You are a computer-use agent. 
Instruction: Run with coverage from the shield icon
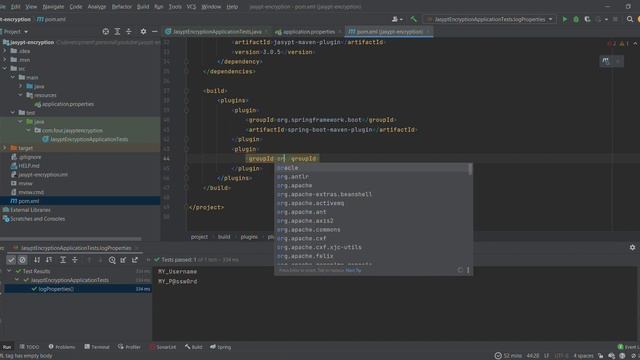point(587,19)
